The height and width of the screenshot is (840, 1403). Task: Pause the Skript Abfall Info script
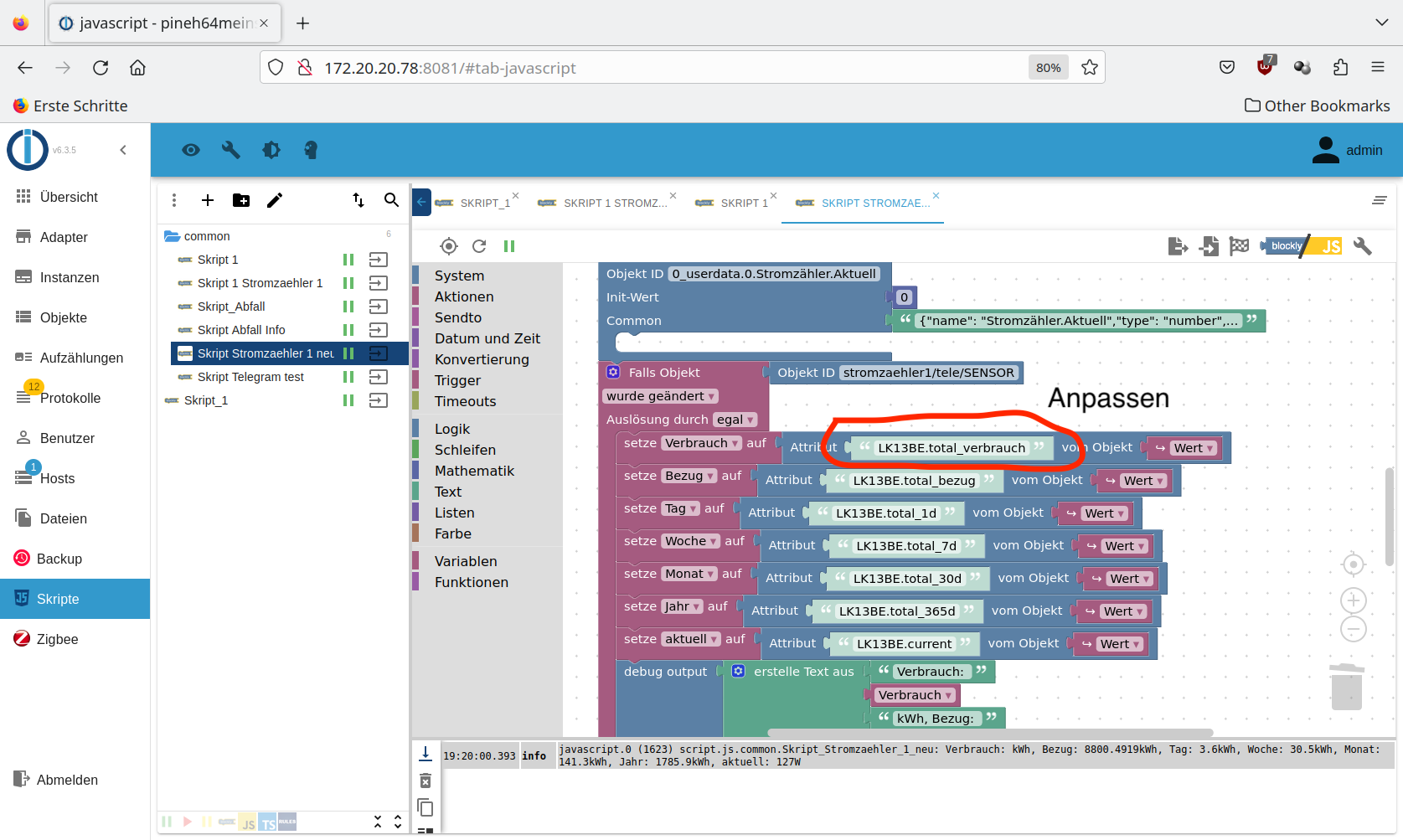click(x=348, y=330)
